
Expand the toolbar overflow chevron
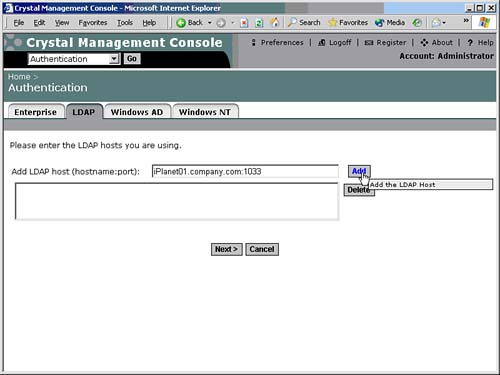(466, 21)
